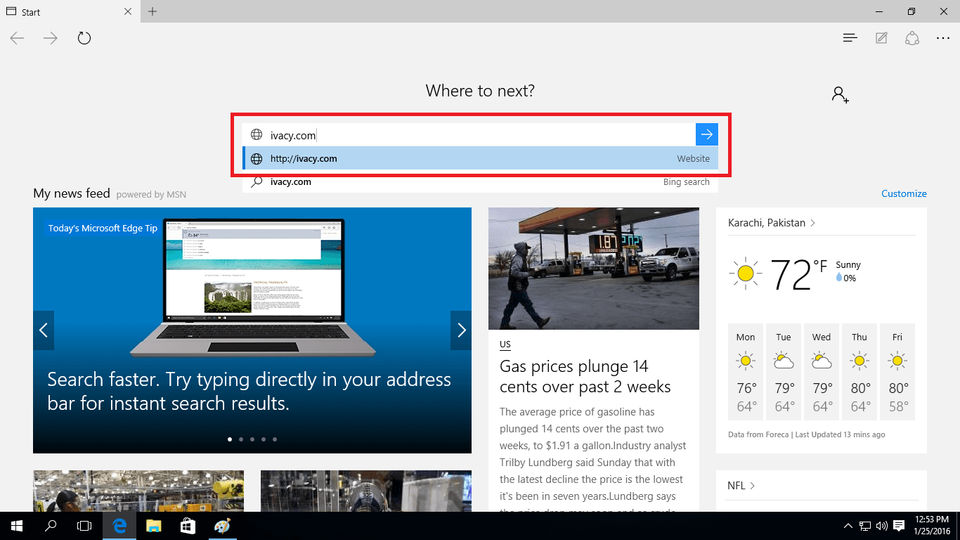Go forward with the forward arrow
Image resolution: width=960 pixels, height=540 pixels.
[50, 38]
